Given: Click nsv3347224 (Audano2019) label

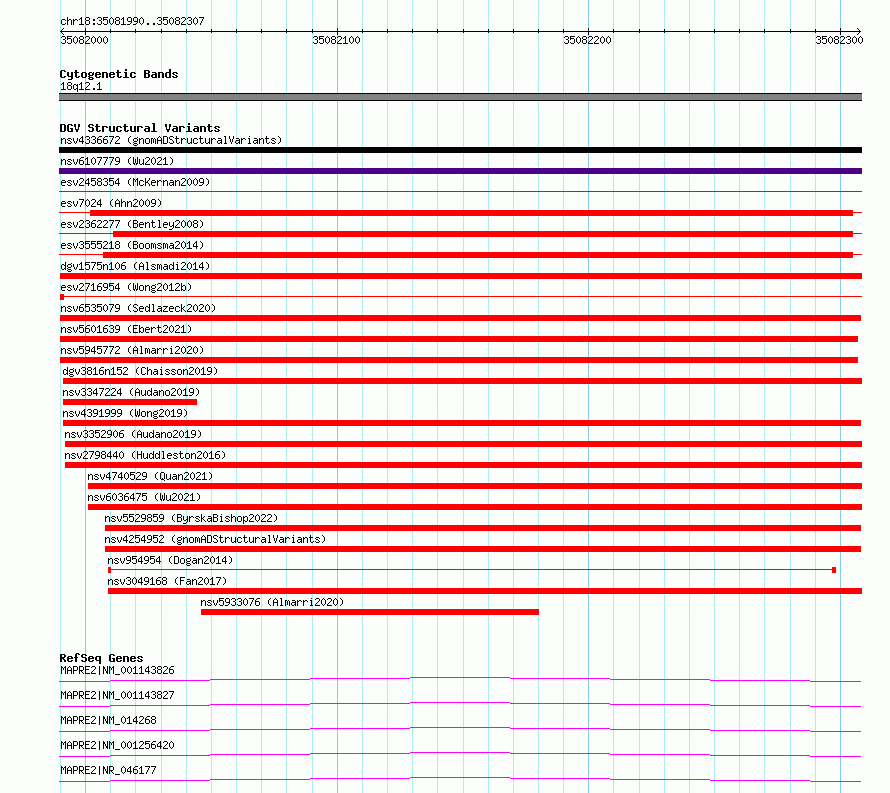Looking at the screenshot, I should click(x=131, y=392).
